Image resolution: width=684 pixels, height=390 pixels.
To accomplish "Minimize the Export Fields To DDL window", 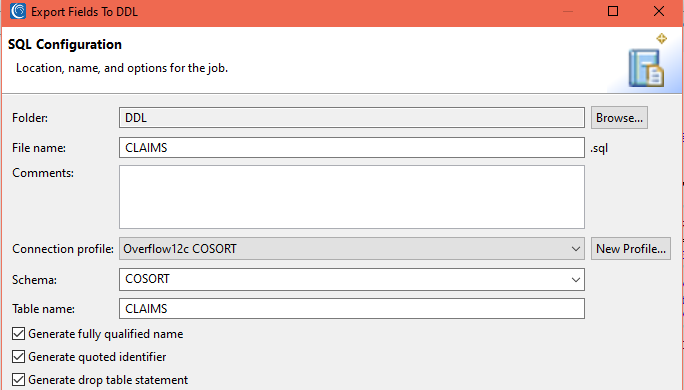I will tap(568, 11).
